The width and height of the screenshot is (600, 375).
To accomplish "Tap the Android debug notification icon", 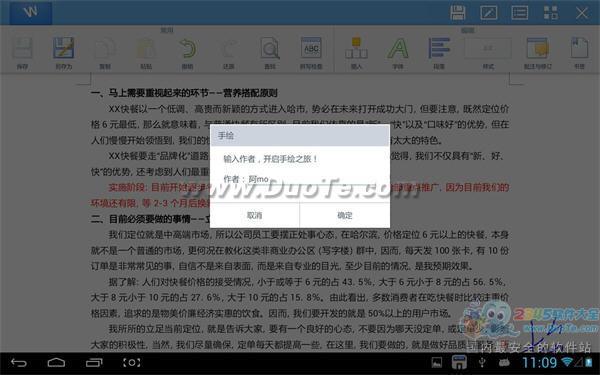I will [504, 362].
